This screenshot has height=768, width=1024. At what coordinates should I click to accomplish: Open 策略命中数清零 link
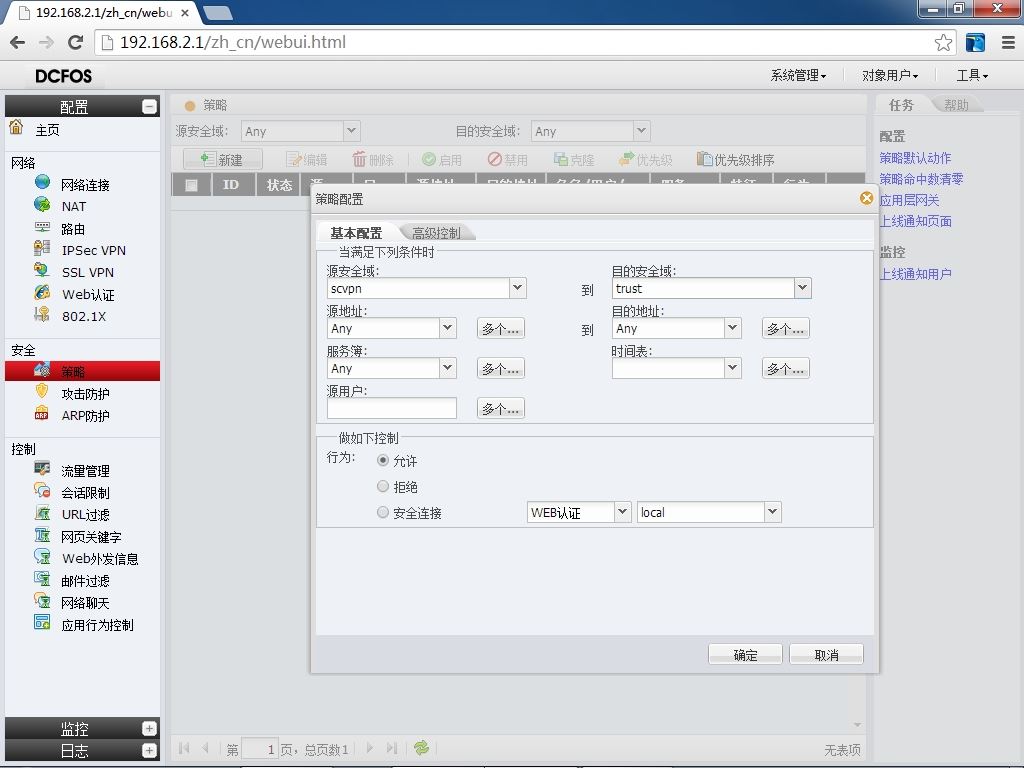pyautogui.click(x=921, y=178)
